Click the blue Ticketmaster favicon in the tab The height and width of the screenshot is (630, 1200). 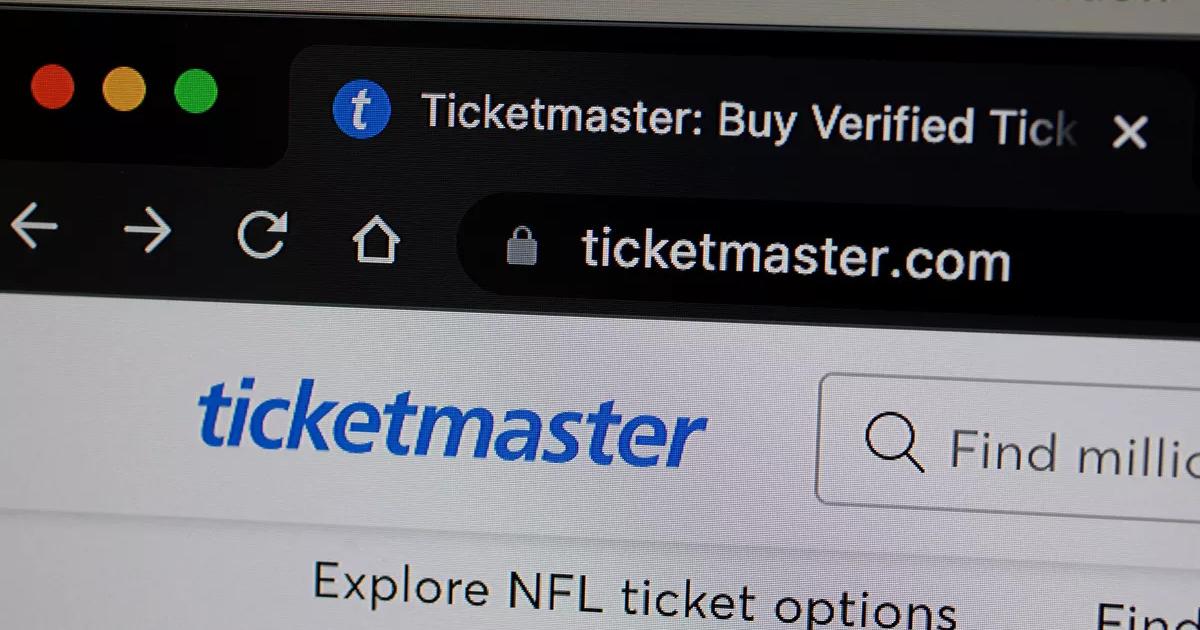(x=360, y=109)
